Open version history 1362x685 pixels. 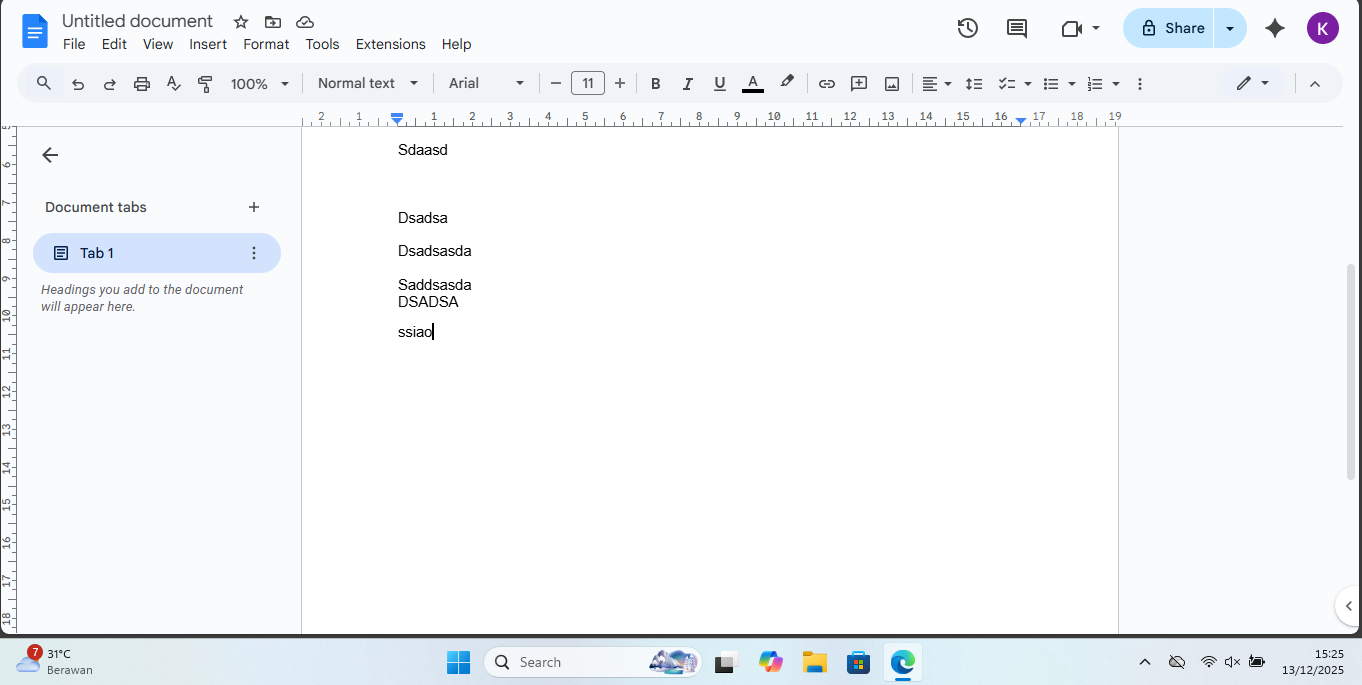pyautogui.click(x=967, y=28)
